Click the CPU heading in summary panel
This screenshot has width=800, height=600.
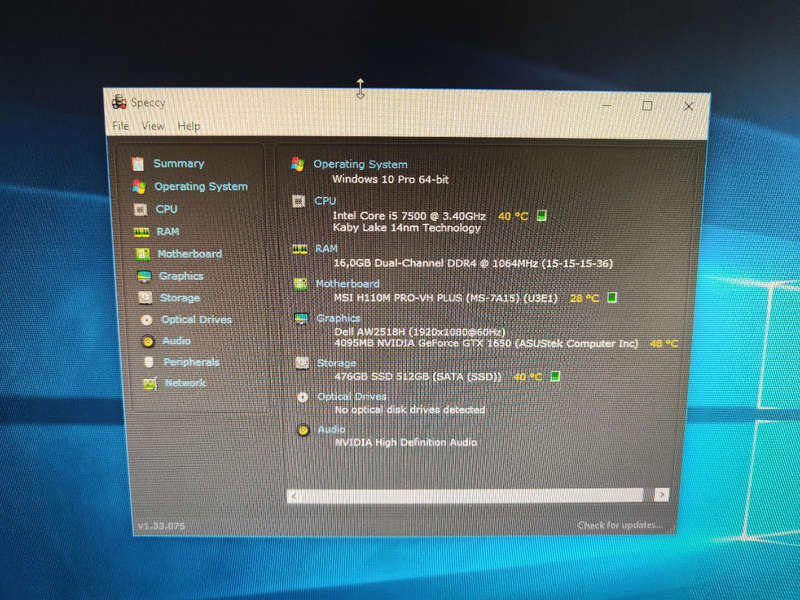click(325, 201)
